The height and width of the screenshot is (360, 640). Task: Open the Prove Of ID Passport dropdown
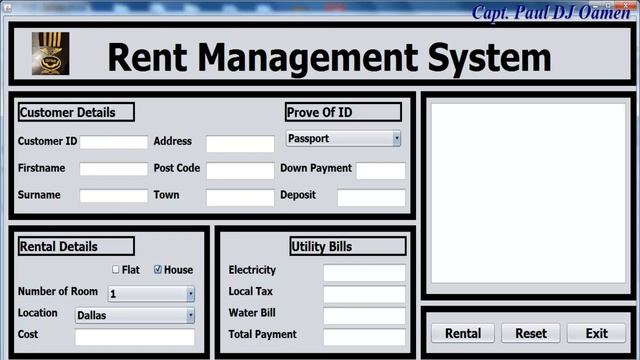tap(344, 139)
